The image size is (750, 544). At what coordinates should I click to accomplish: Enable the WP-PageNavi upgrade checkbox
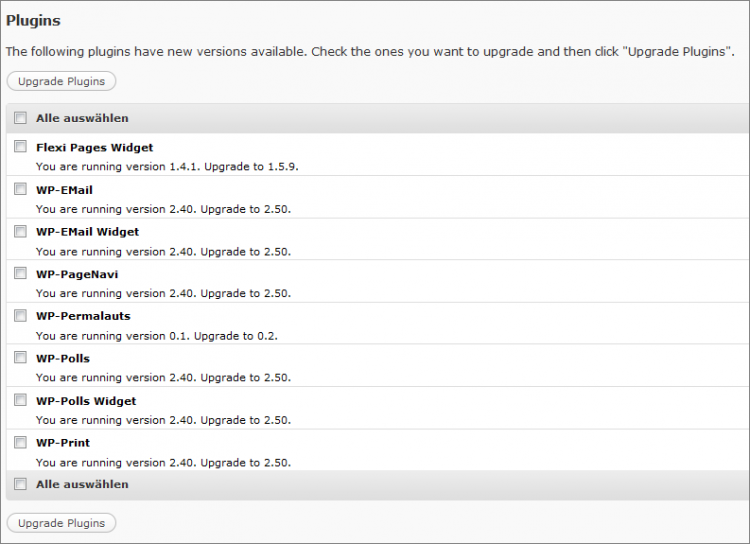(x=20, y=272)
